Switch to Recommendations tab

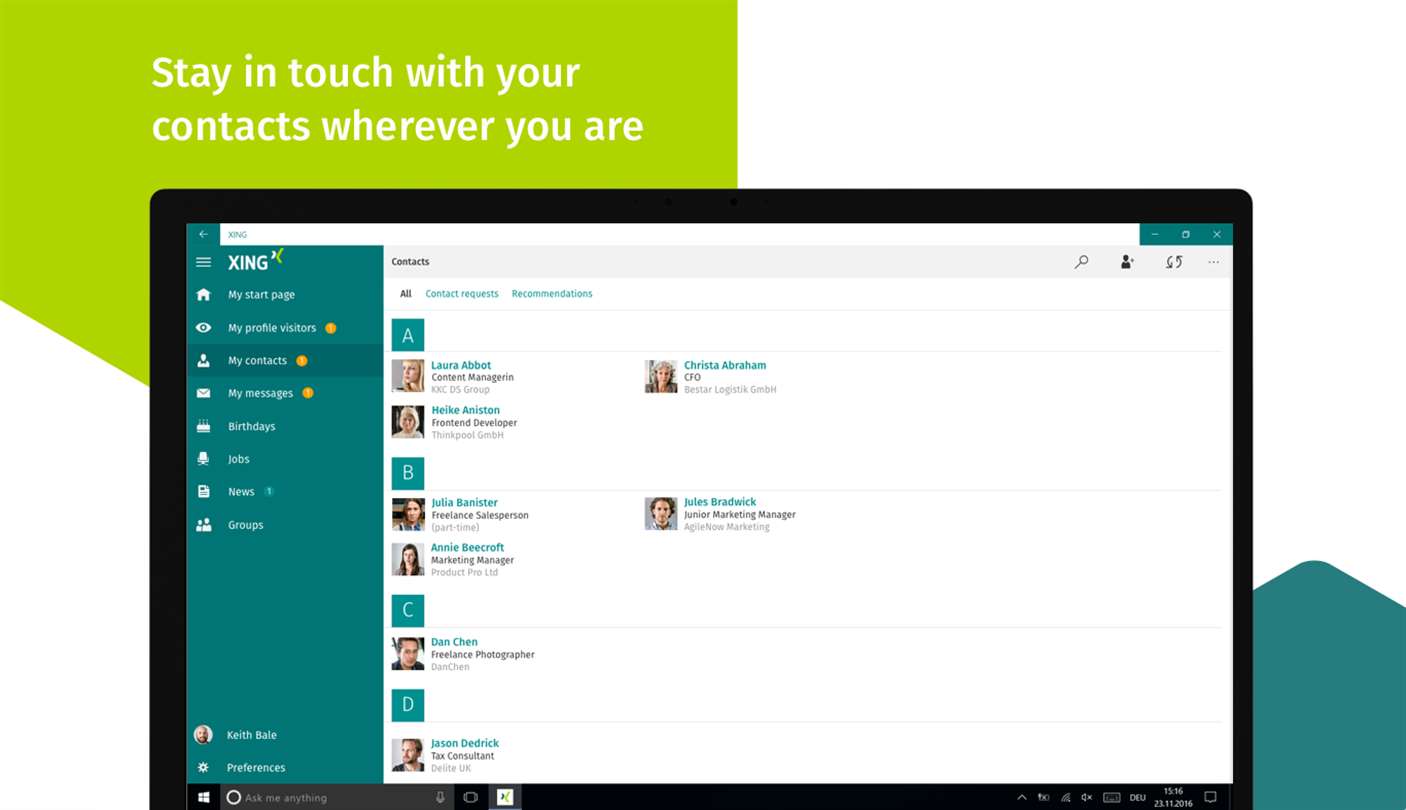point(552,294)
